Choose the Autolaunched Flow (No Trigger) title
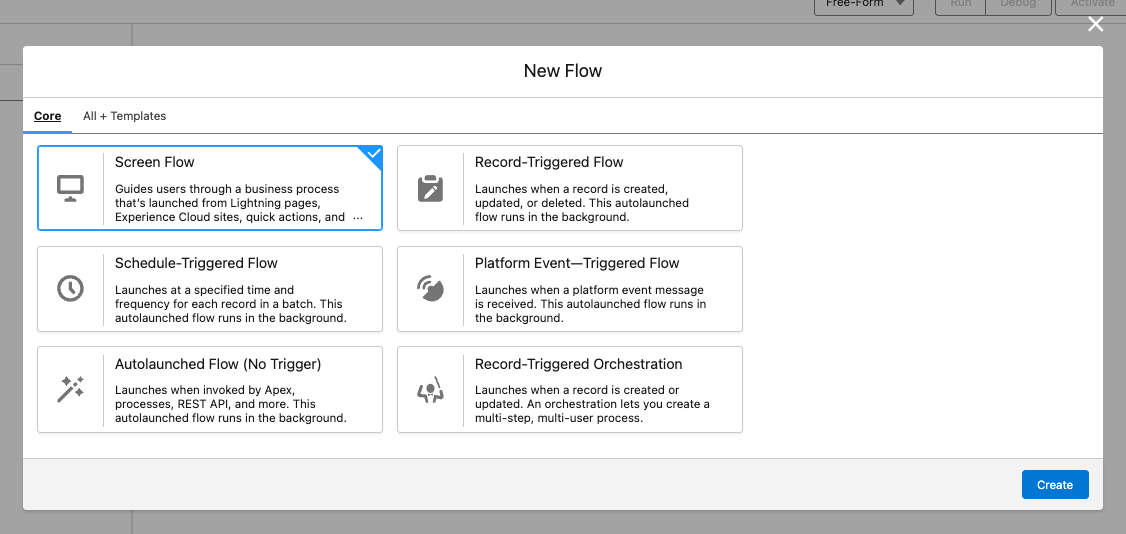This screenshot has width=1126, height=534. point(218,364)
